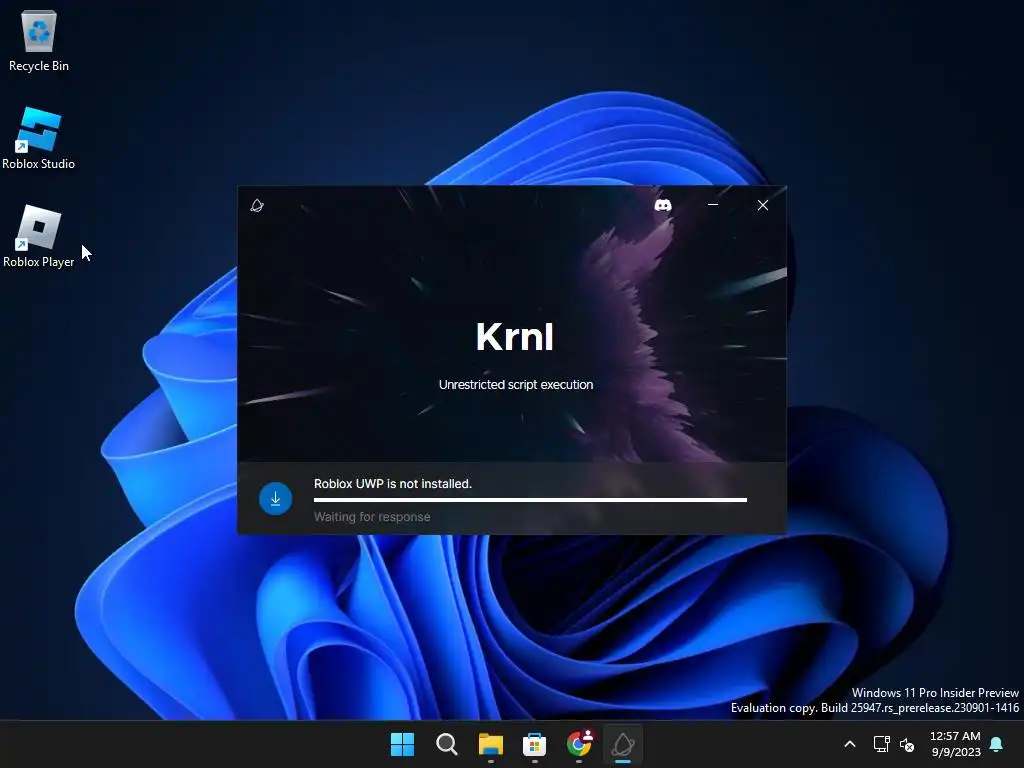
Task: Click the muted volume tray icon
Action: tap(907, 744)
